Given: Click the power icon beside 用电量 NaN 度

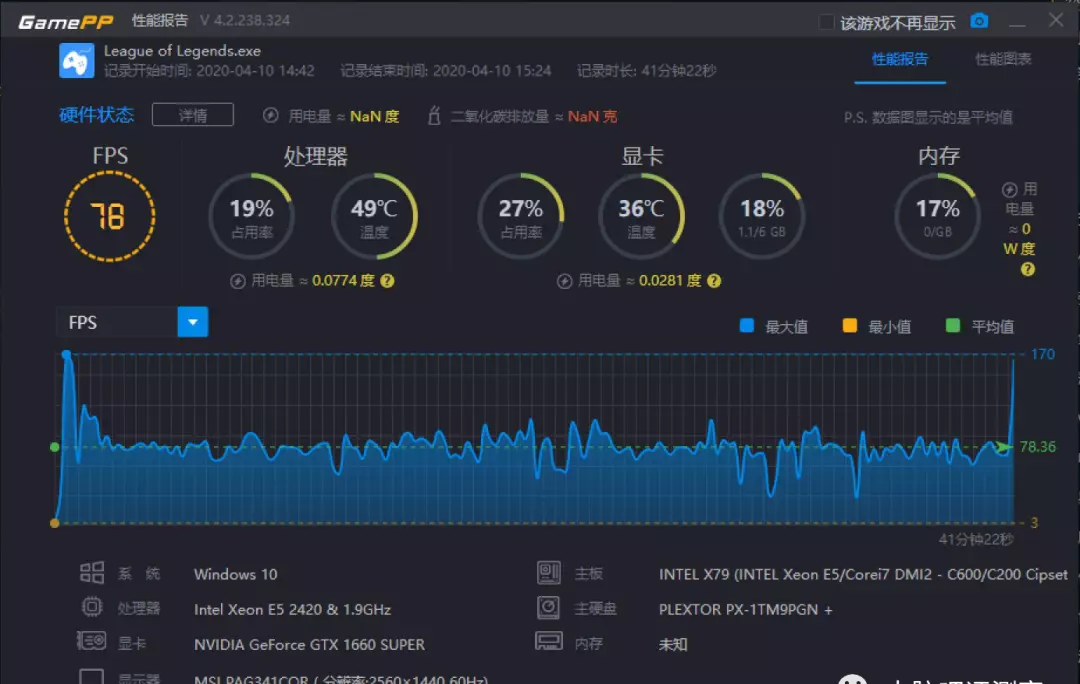Looking at the screenshot, I should 271,116.
